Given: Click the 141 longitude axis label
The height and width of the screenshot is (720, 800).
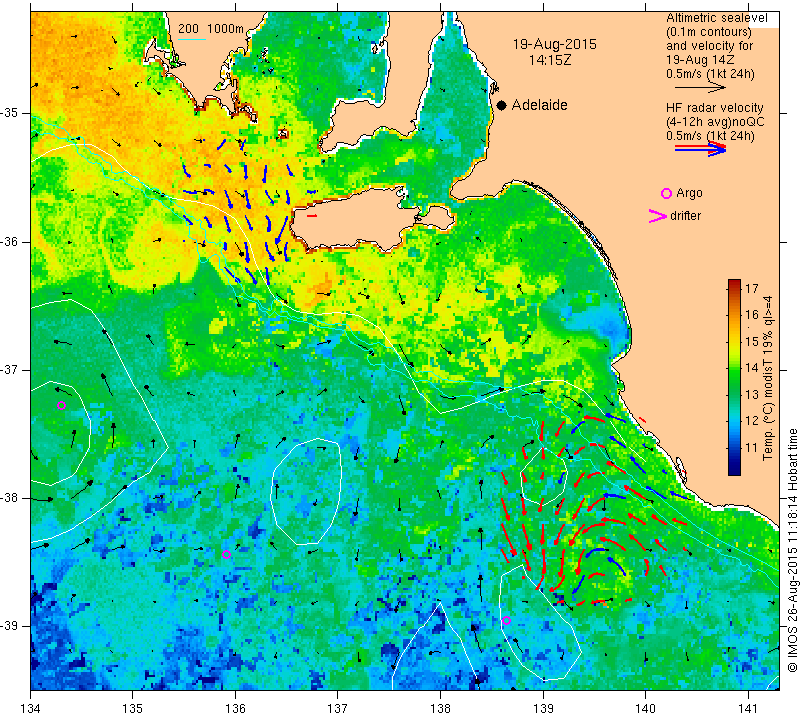Looking at the screenshot, I should [748, 709].
